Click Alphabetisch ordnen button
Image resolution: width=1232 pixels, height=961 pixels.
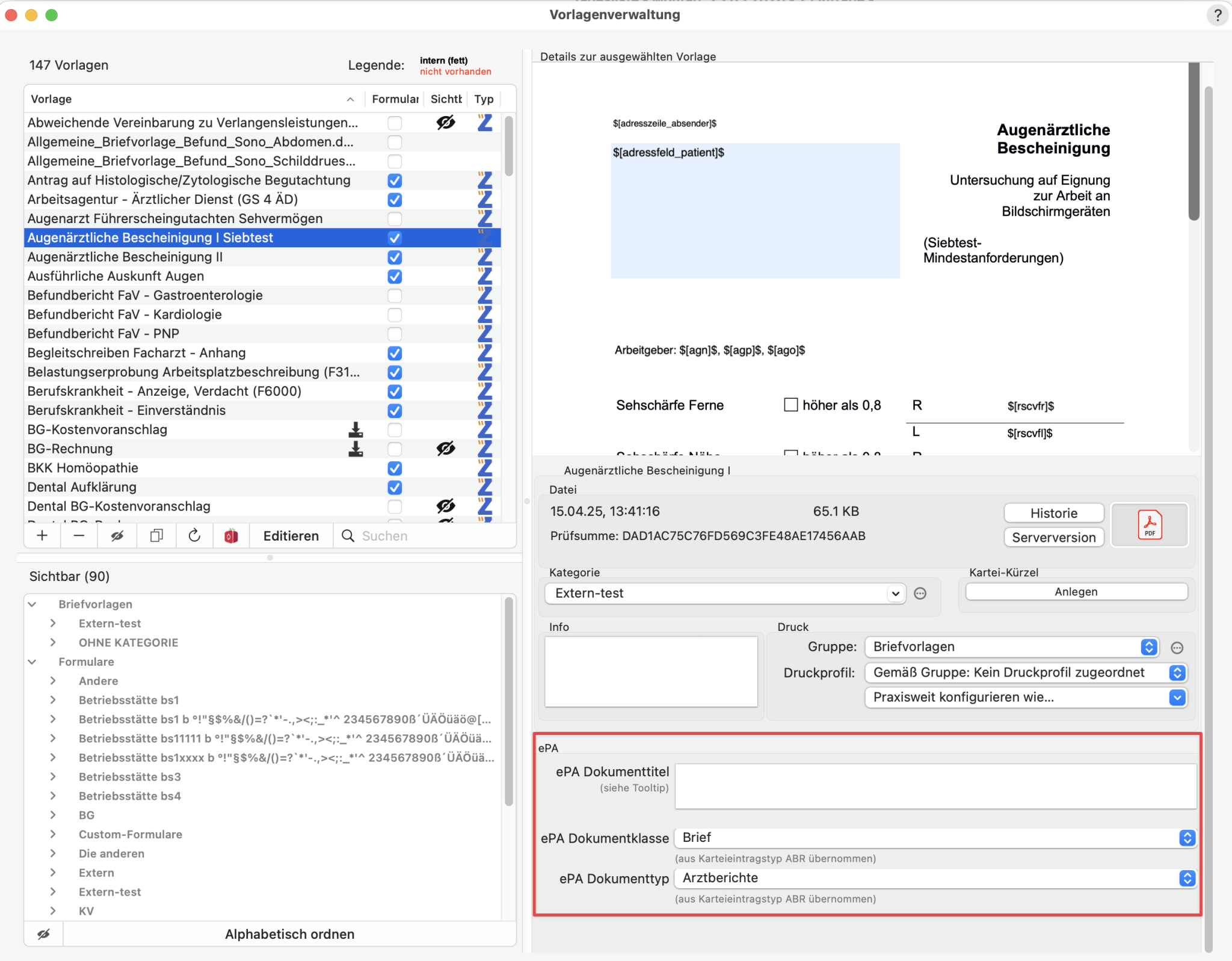pos(290,934)
